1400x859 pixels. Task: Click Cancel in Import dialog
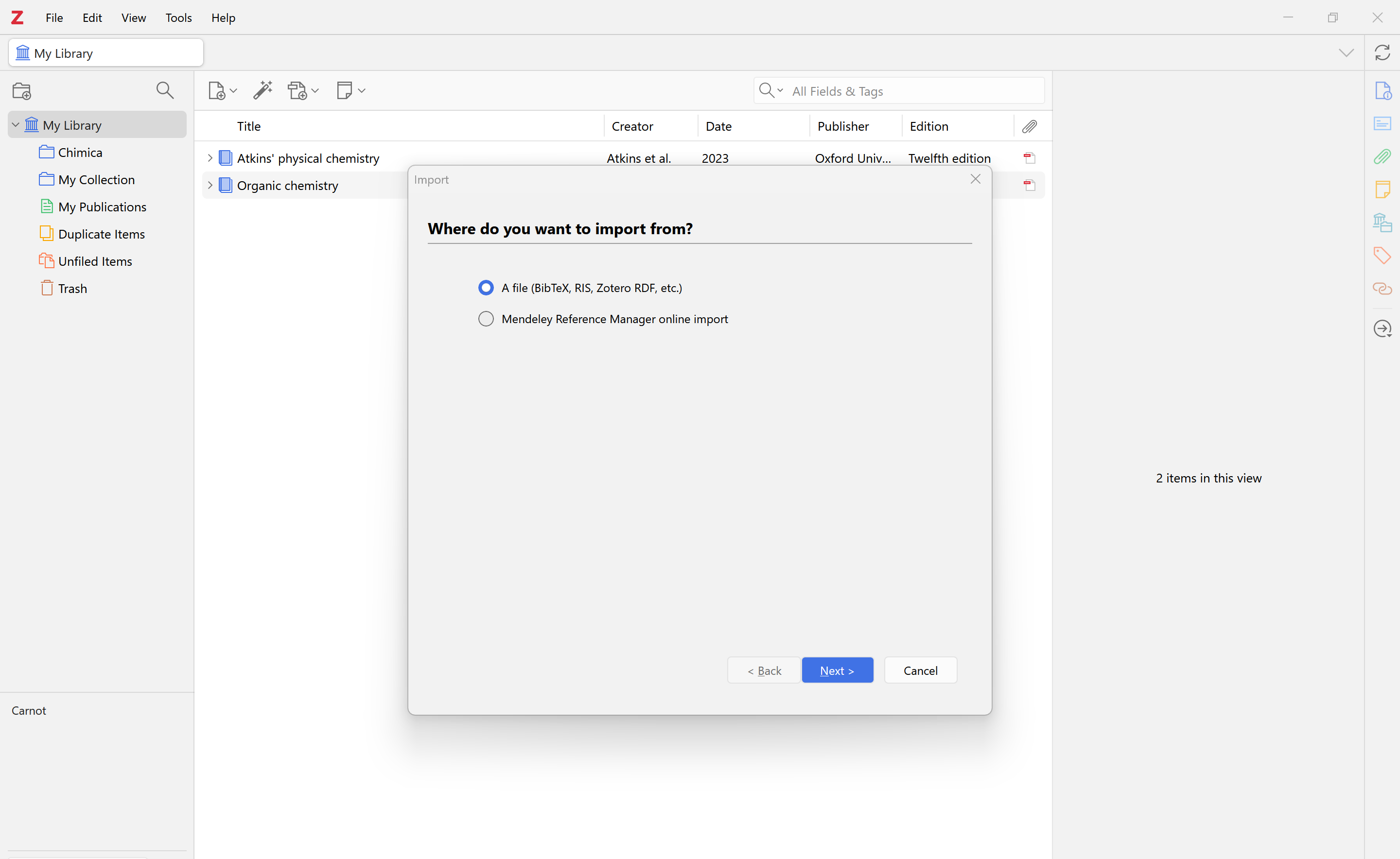(x=920, y=670)
